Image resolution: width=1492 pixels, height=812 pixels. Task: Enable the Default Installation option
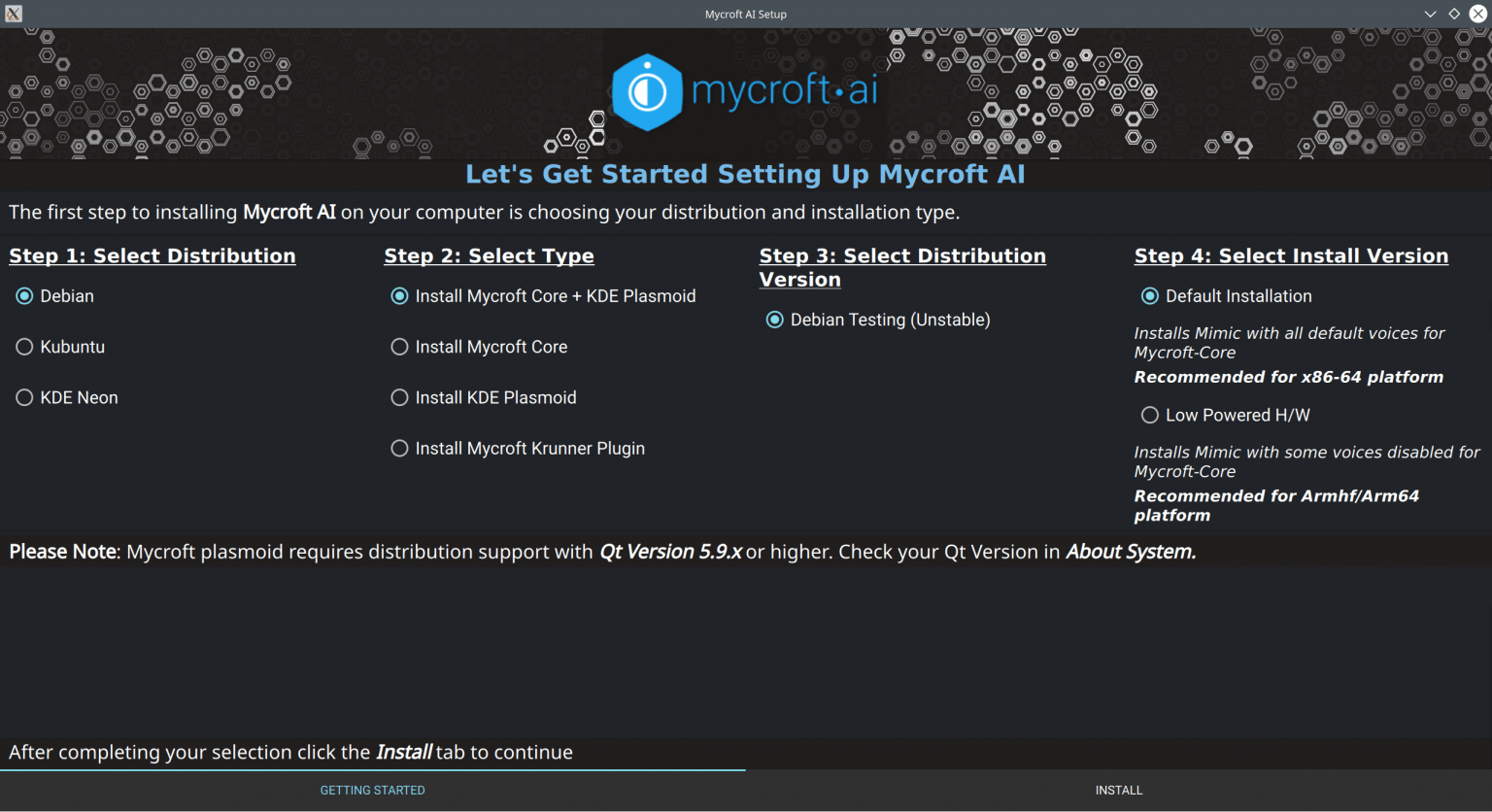point(1150,295)
